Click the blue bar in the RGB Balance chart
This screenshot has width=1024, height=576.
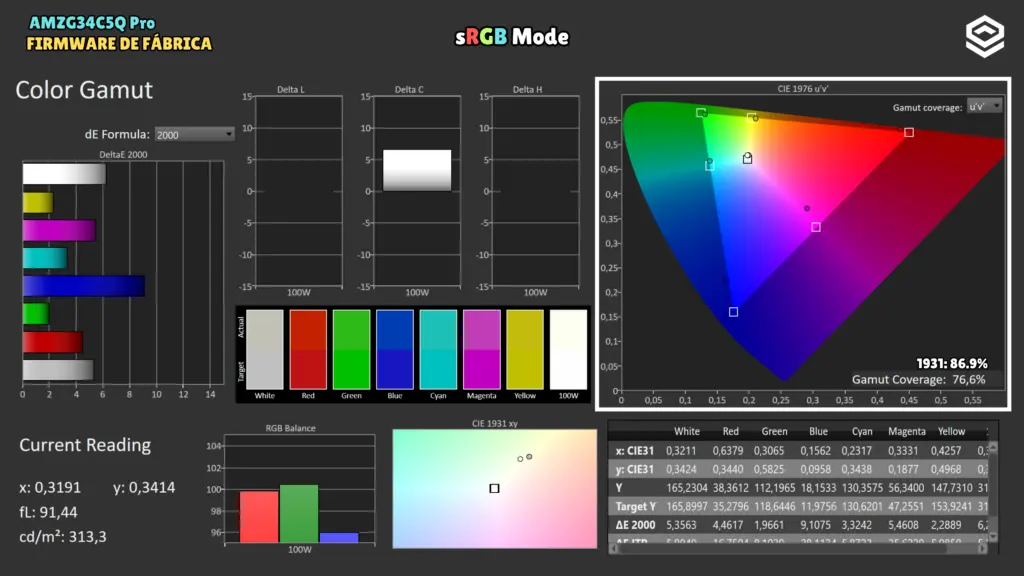coord(339,537)
